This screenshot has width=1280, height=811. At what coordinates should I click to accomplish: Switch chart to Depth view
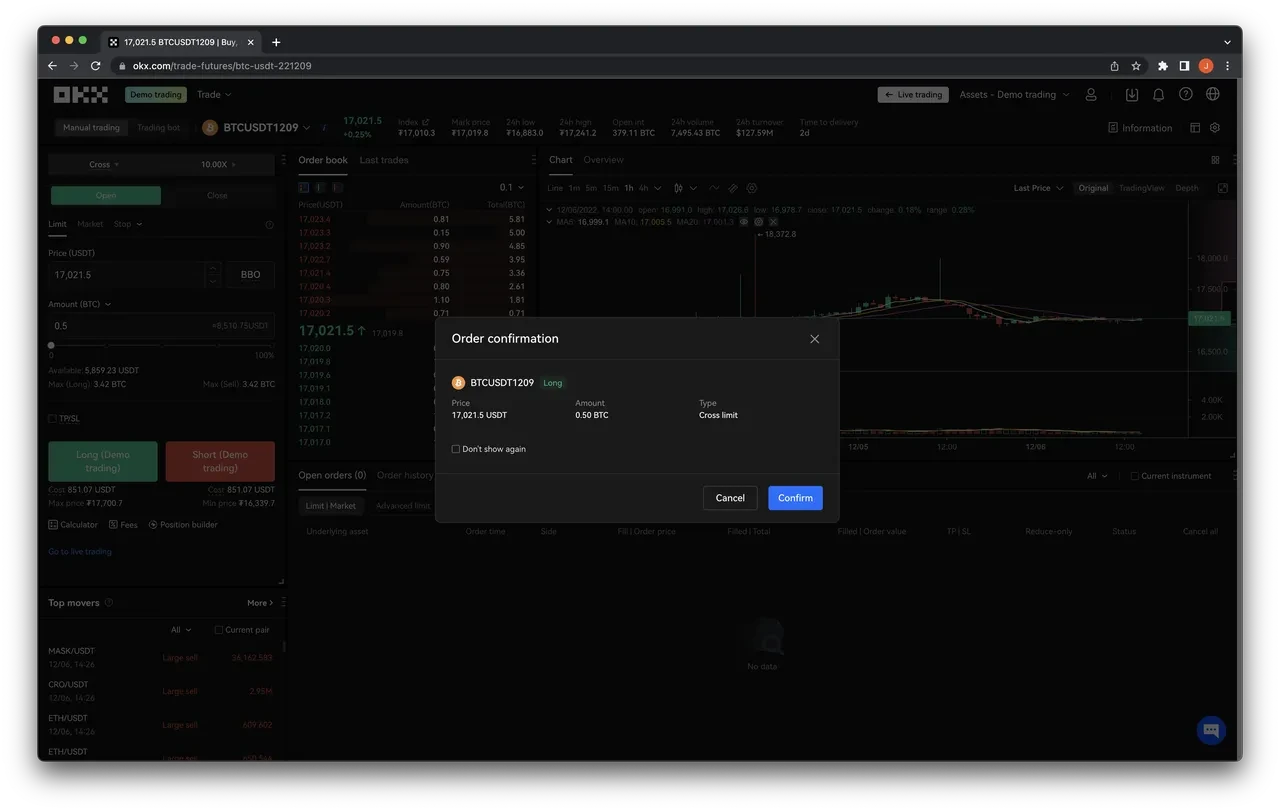1187,188
